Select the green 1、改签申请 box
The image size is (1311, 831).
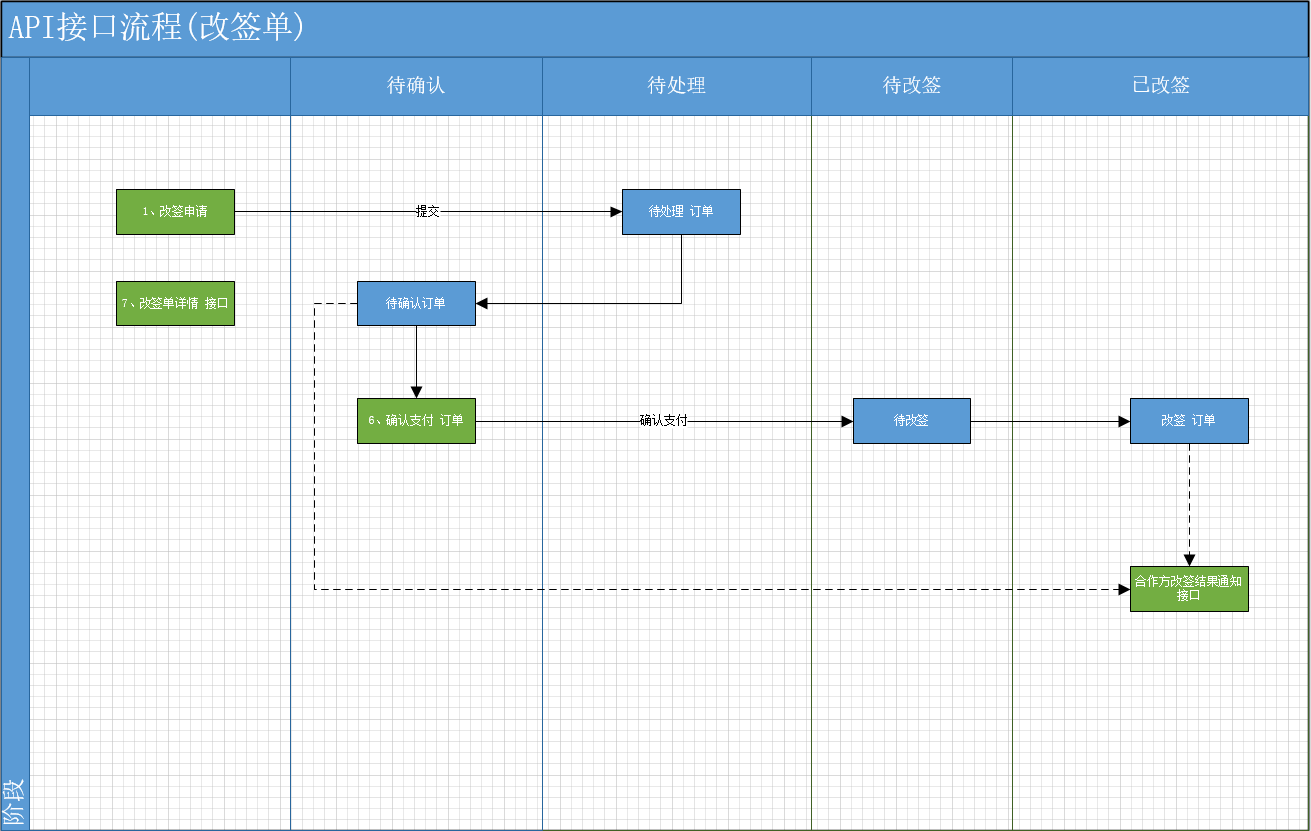pos(175,212)
